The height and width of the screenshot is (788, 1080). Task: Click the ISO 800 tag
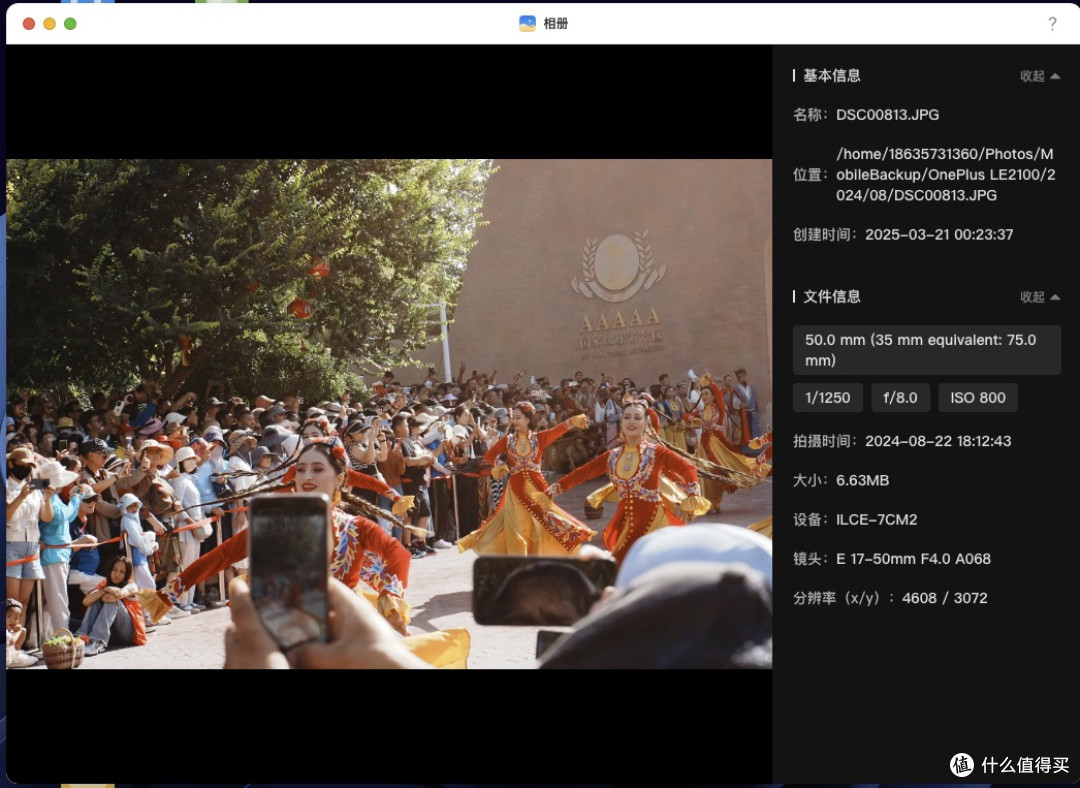[x=977, y=397]
